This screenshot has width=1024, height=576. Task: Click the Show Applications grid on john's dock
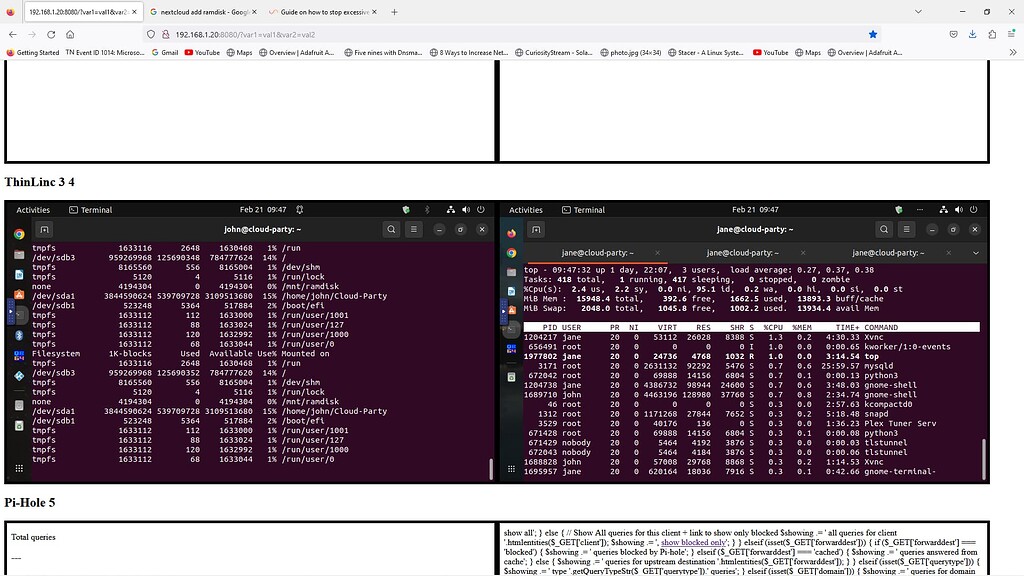click(18, 466)
